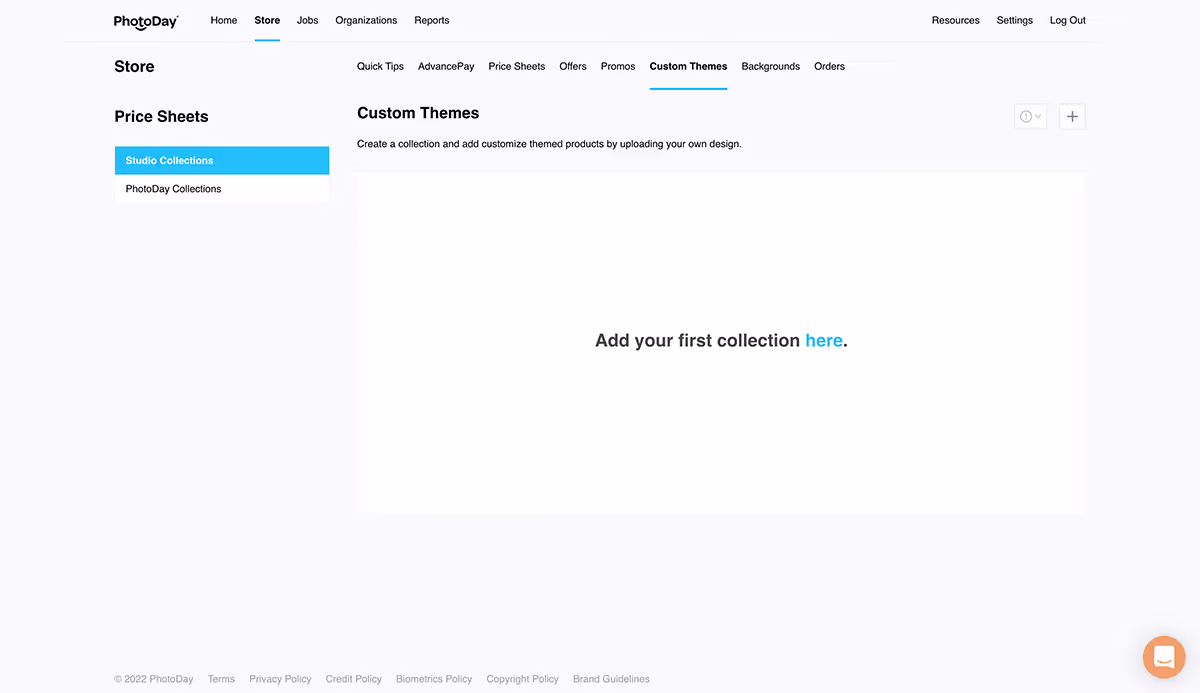This screenshot has width=1200, height=693.
Task: Open Copyright Policy footer link
Action: coord(523,679)
